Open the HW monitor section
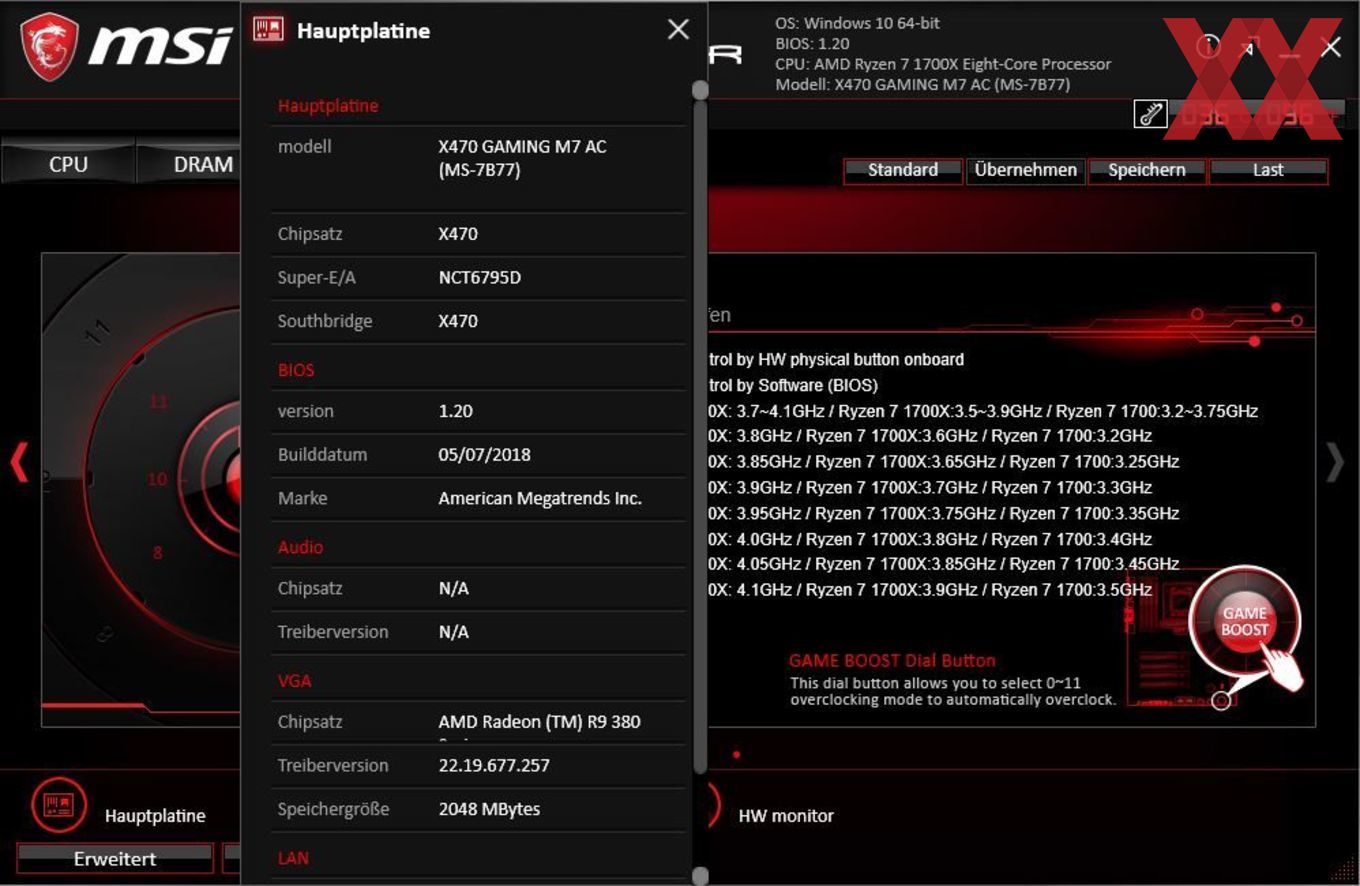 pos(786,816)
